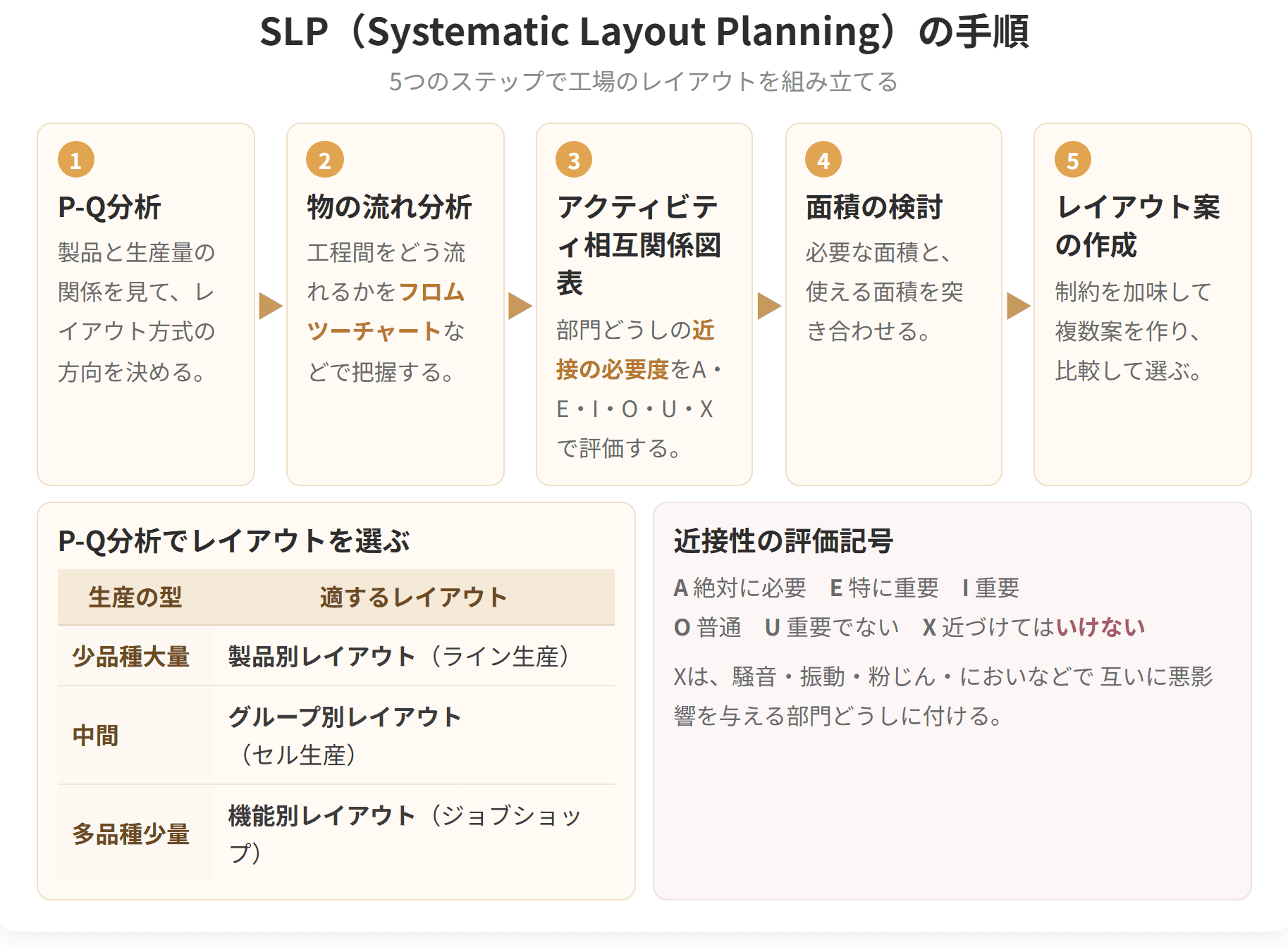Click the main title 'SLP（Systematic Layout Planning）の手順'
The image size is (1288, 947).
(x=644, y=32)
